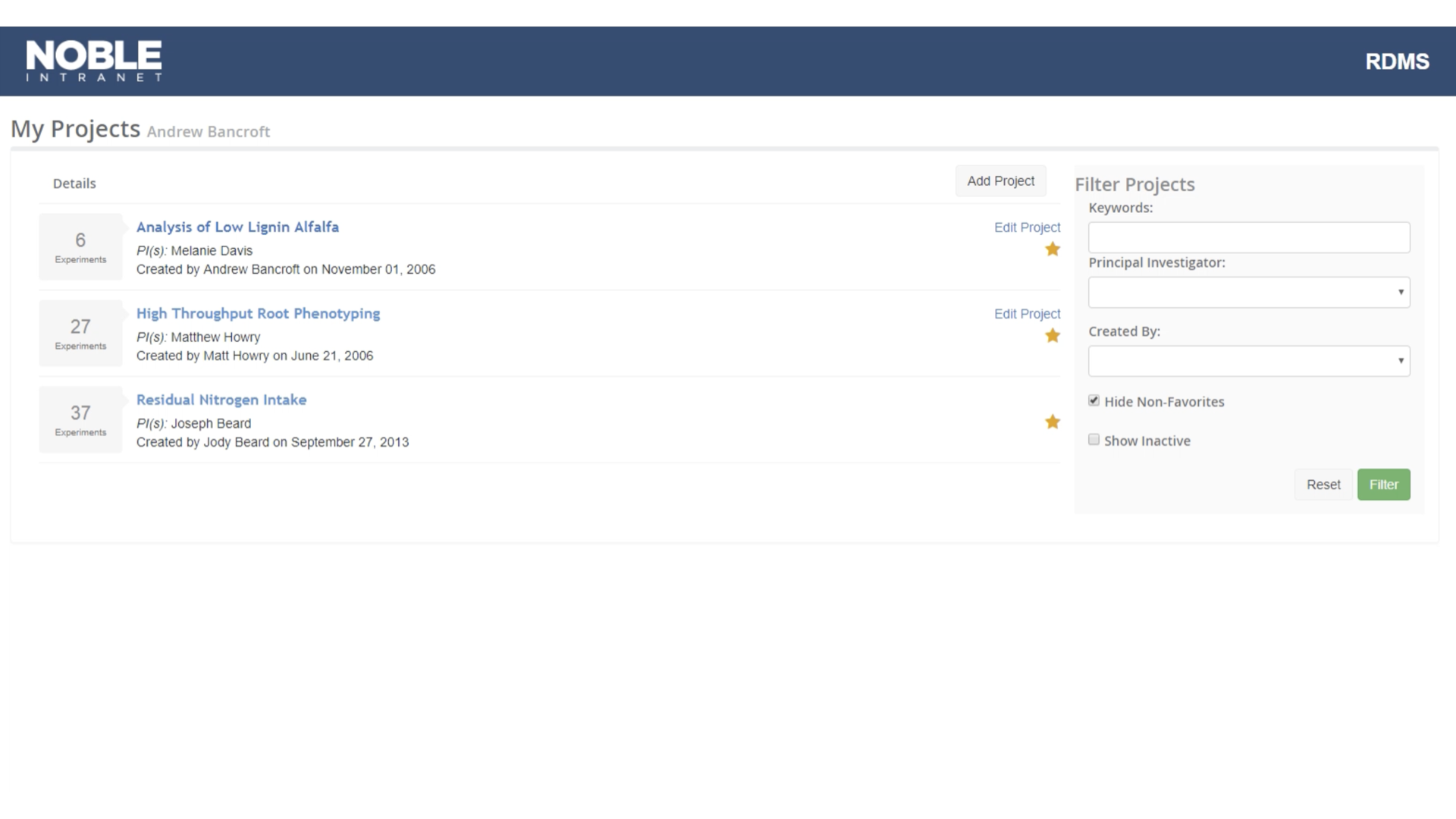Click the 37 Experiments badge for Residual Nitrogen Intake
The image size is (1456, 819).
[x=79, y=419]
